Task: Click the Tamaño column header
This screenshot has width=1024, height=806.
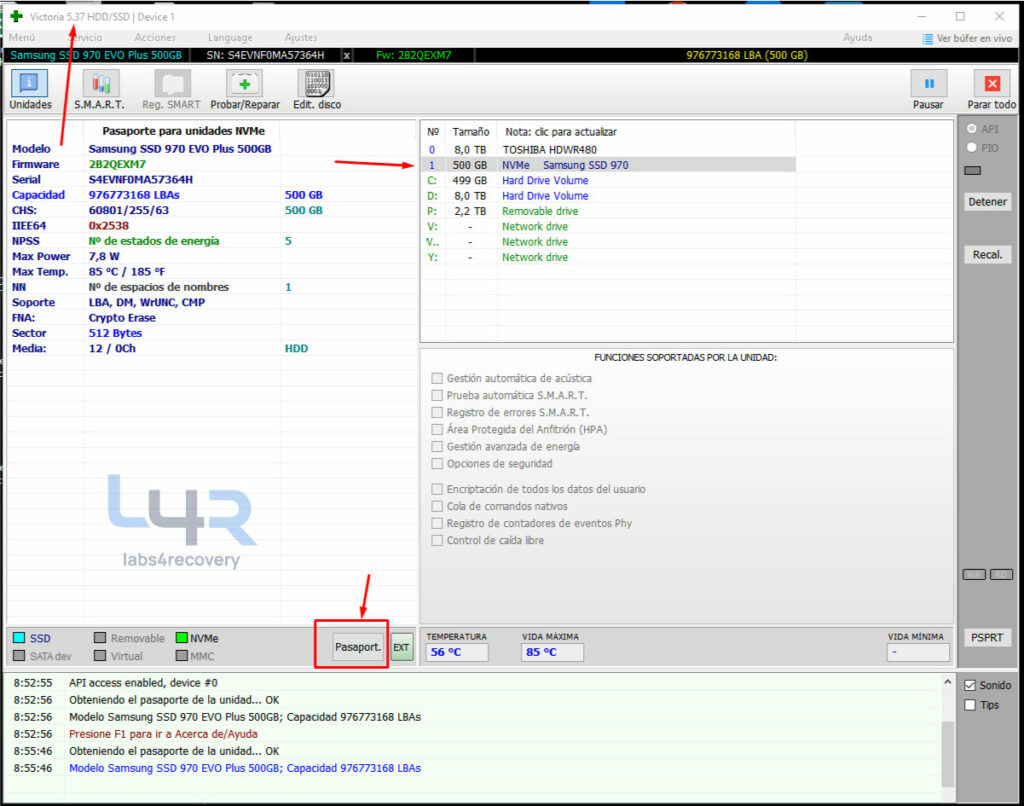Action: click(x=471, y=132)
